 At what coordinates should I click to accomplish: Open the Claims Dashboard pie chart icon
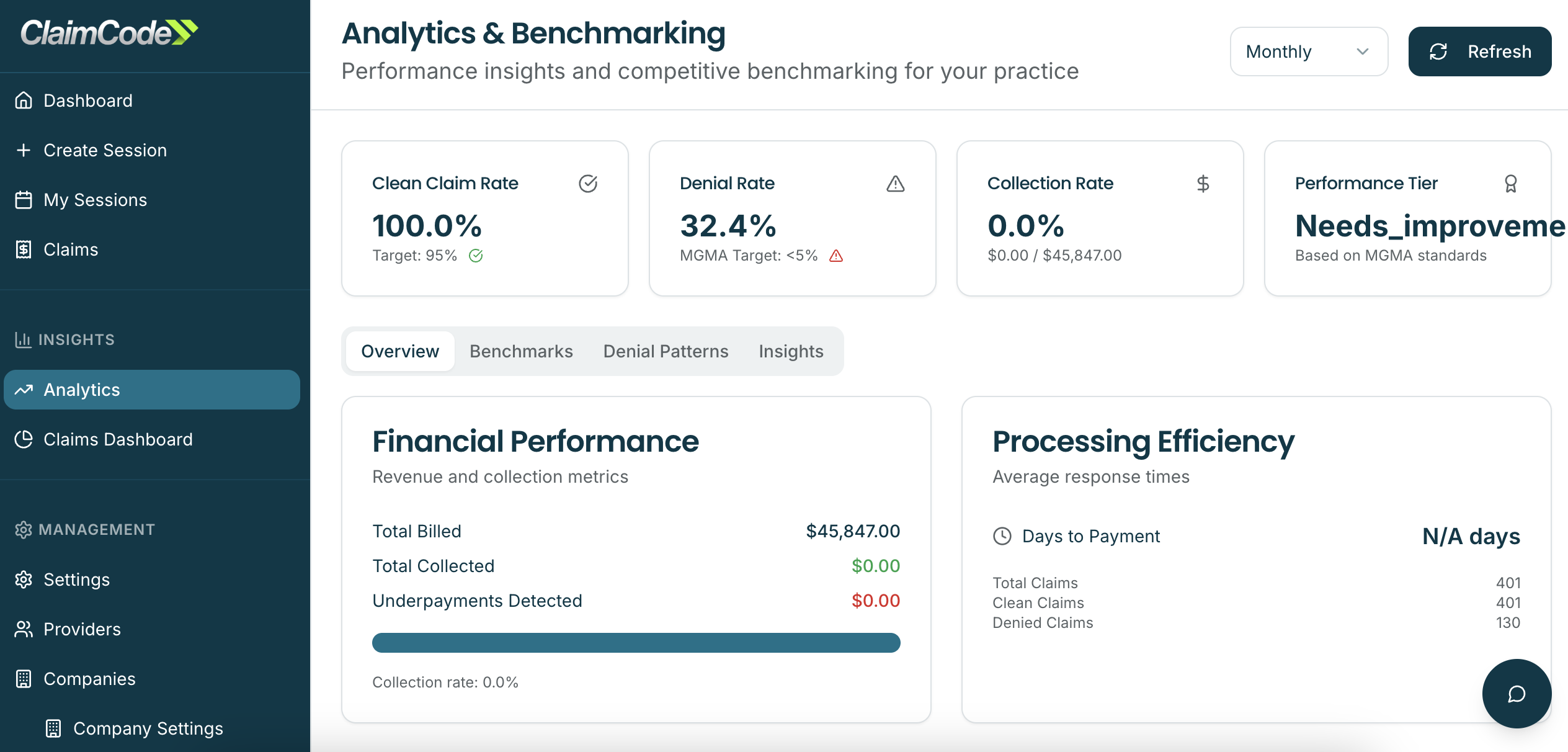click(x=24, y=439)
